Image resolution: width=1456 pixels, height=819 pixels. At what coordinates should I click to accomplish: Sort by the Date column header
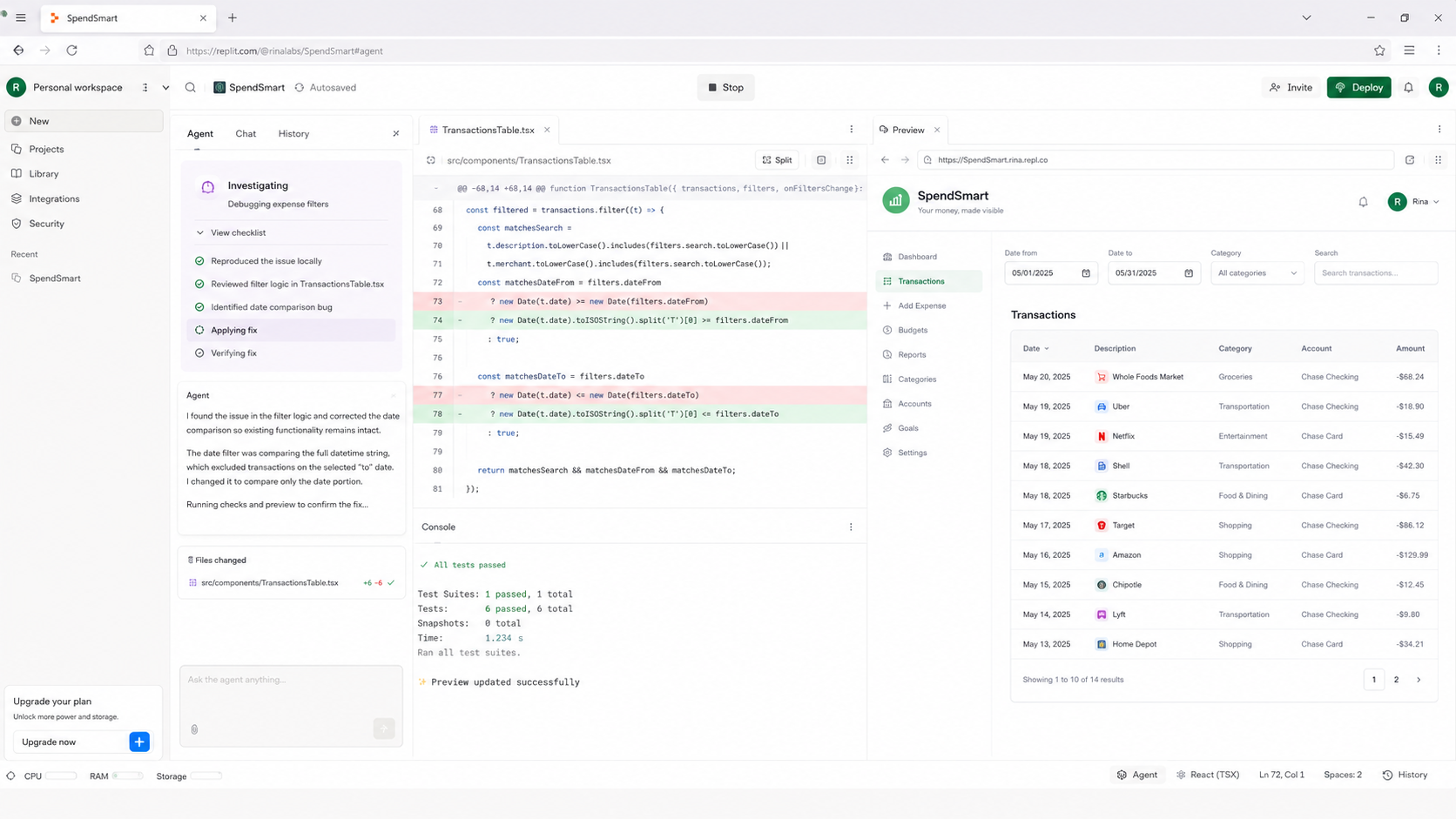[x=1035, y=348]
